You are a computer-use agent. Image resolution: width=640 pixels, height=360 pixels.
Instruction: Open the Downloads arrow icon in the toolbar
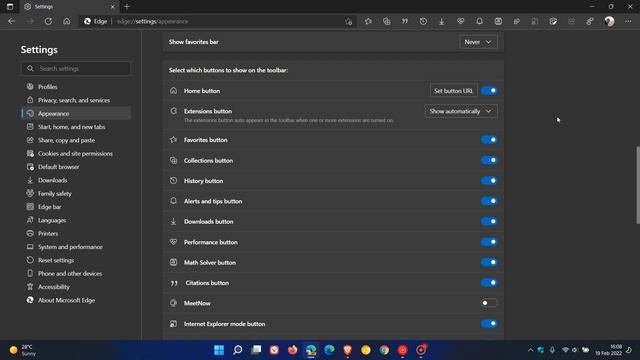(x=442, y=21)
